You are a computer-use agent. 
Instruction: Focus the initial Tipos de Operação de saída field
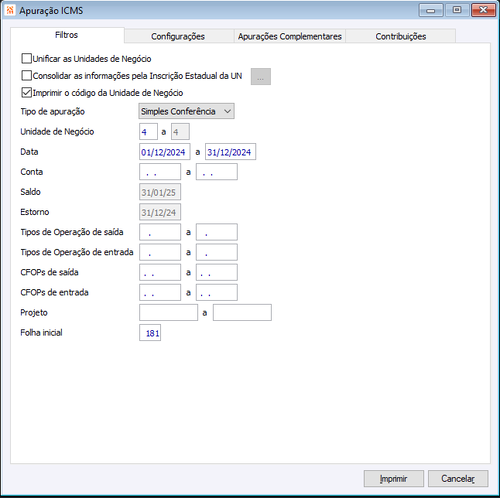(160, 232)
